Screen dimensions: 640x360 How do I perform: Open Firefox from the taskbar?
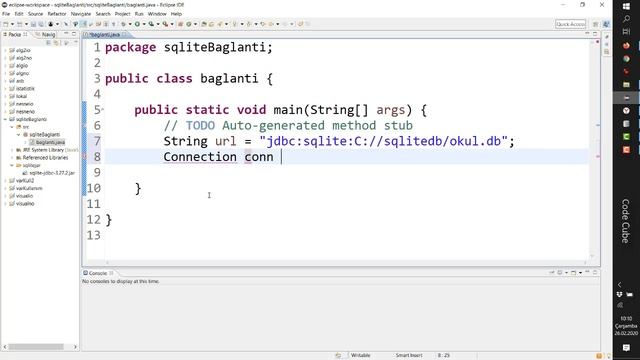click(x=626, y=45)
